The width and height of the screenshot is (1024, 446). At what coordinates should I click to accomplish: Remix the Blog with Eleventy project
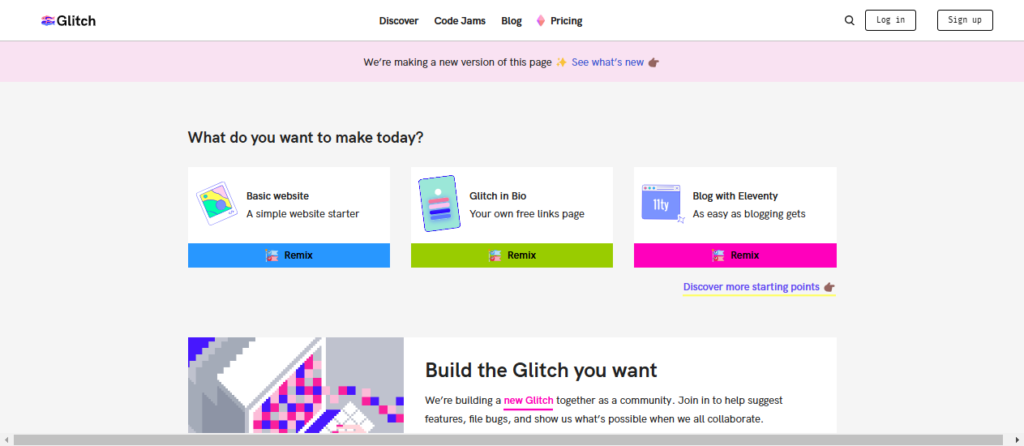point(735,255)
